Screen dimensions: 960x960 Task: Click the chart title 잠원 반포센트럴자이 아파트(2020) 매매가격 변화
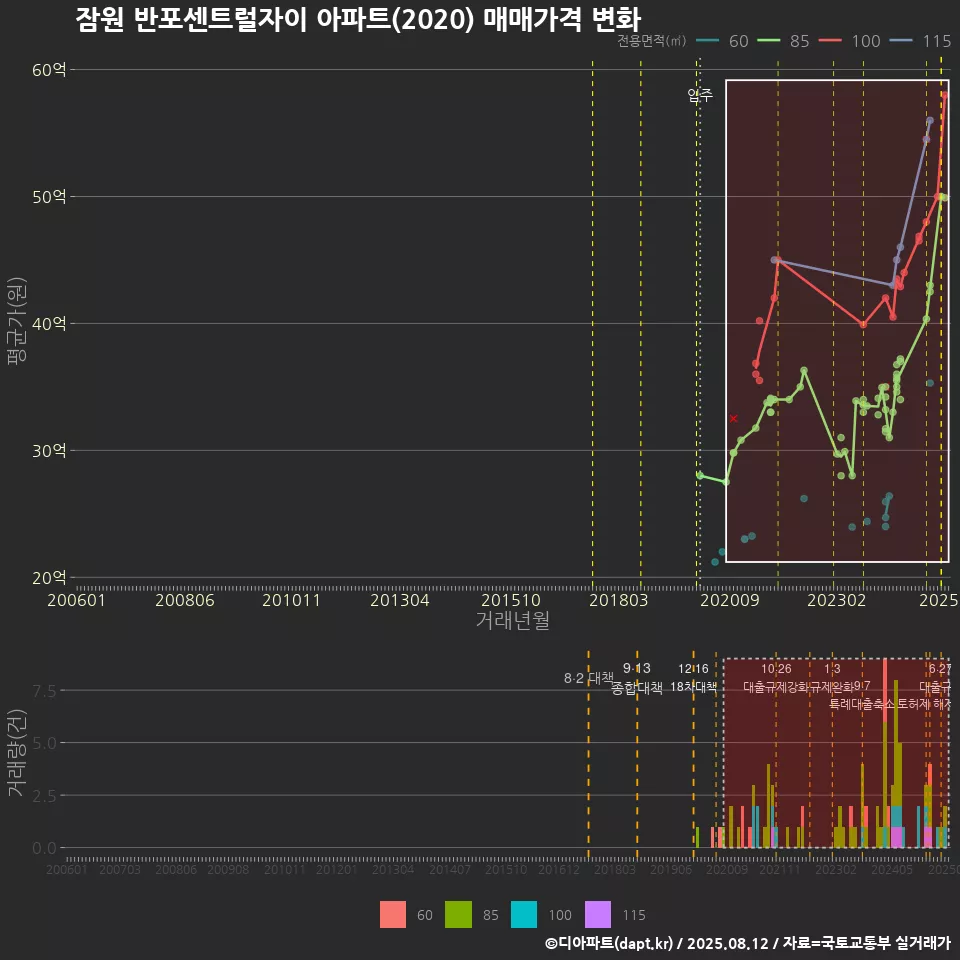click(x=358, y=19)
